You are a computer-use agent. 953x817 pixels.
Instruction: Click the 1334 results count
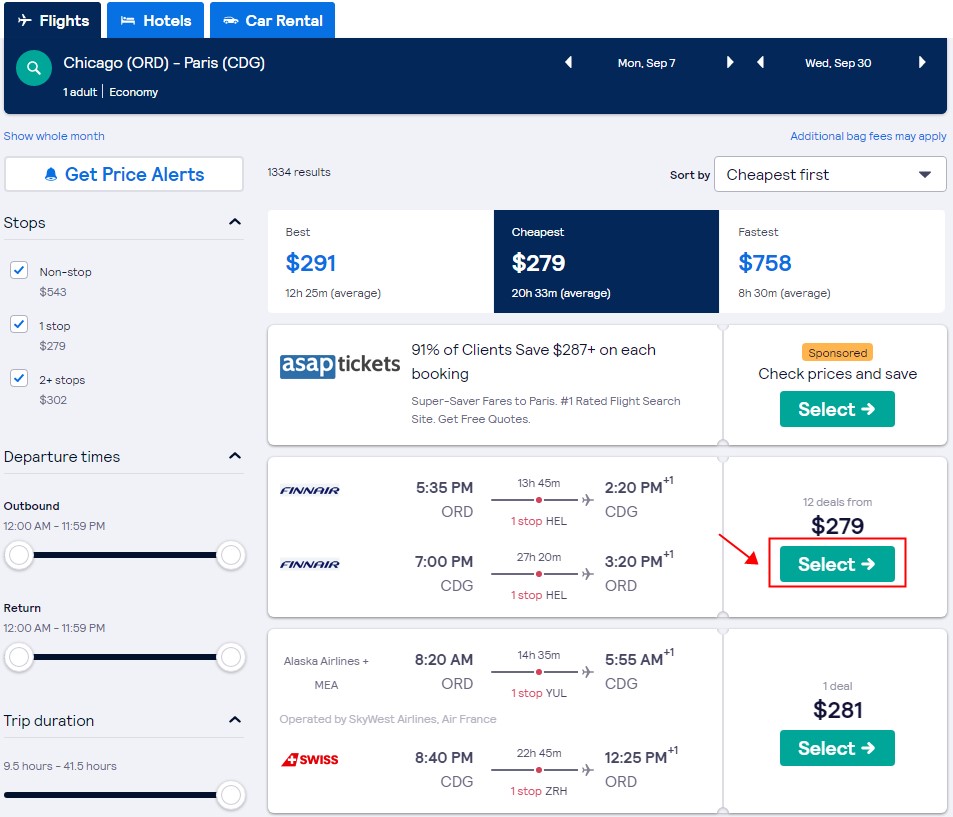299,172
